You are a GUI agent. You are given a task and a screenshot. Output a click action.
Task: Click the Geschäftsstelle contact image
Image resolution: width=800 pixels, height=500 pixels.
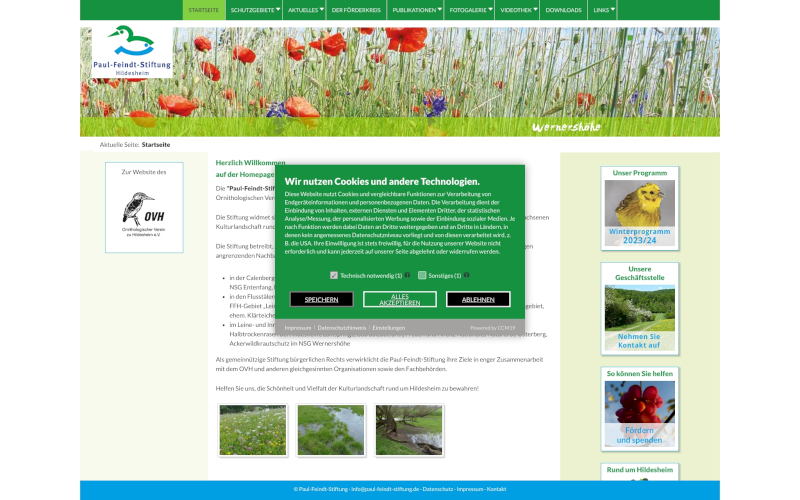point(640,312)
